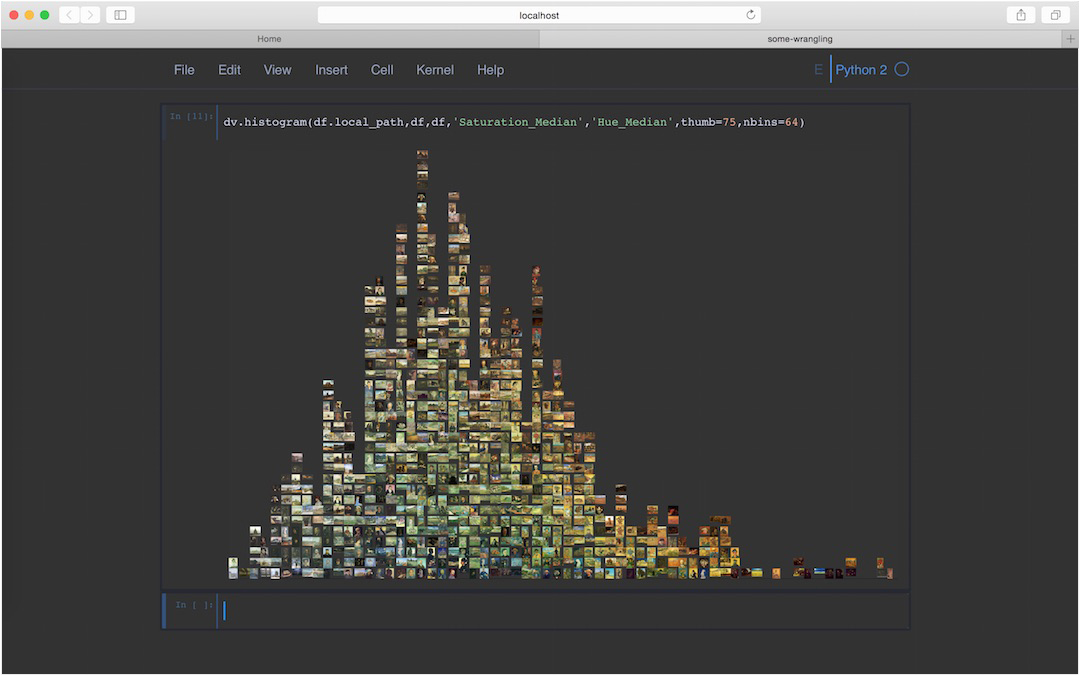
Task: Click the empty In [ ] prompt label
Action: pos(194,605)
